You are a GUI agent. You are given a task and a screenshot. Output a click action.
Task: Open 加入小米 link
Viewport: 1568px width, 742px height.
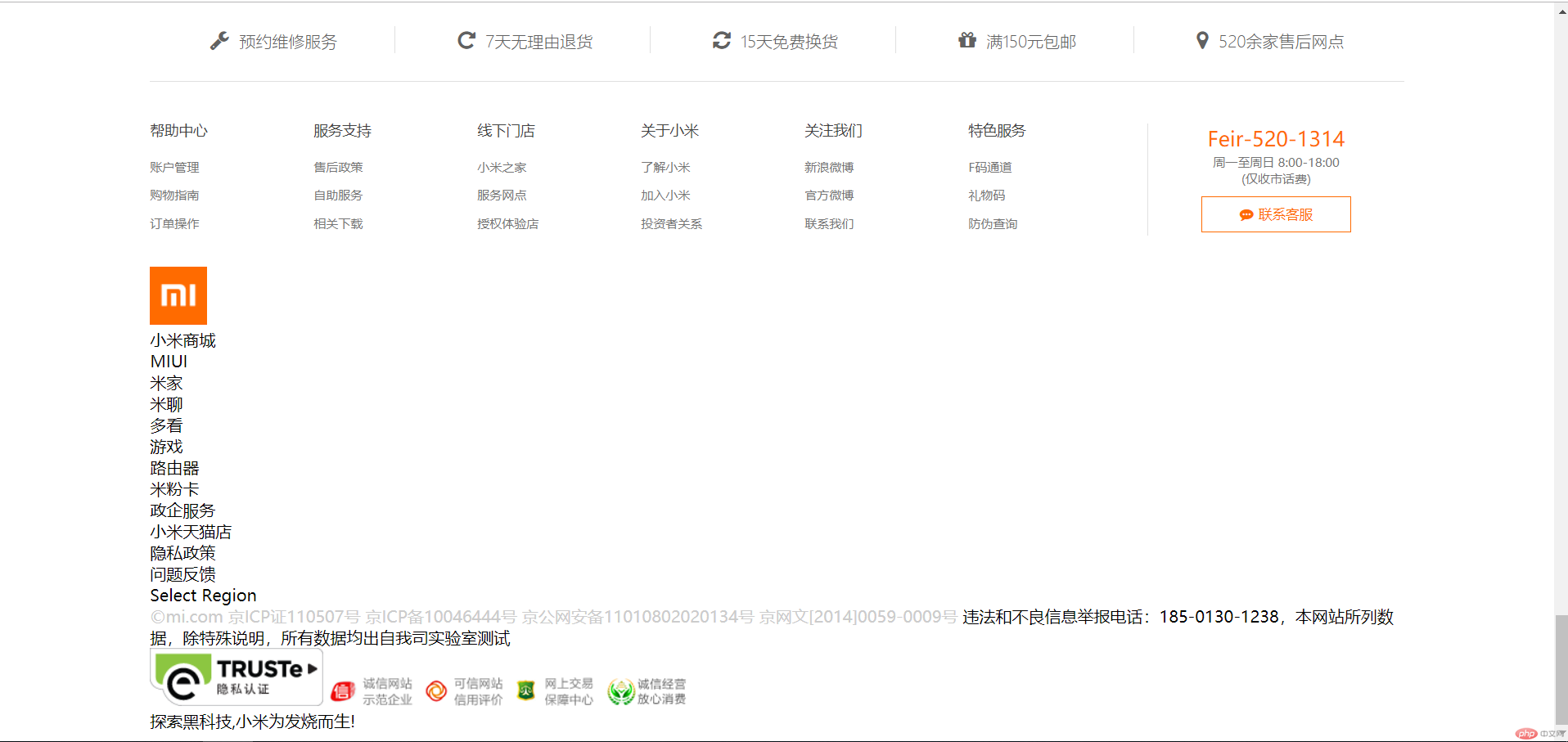(x=665, y=195)
